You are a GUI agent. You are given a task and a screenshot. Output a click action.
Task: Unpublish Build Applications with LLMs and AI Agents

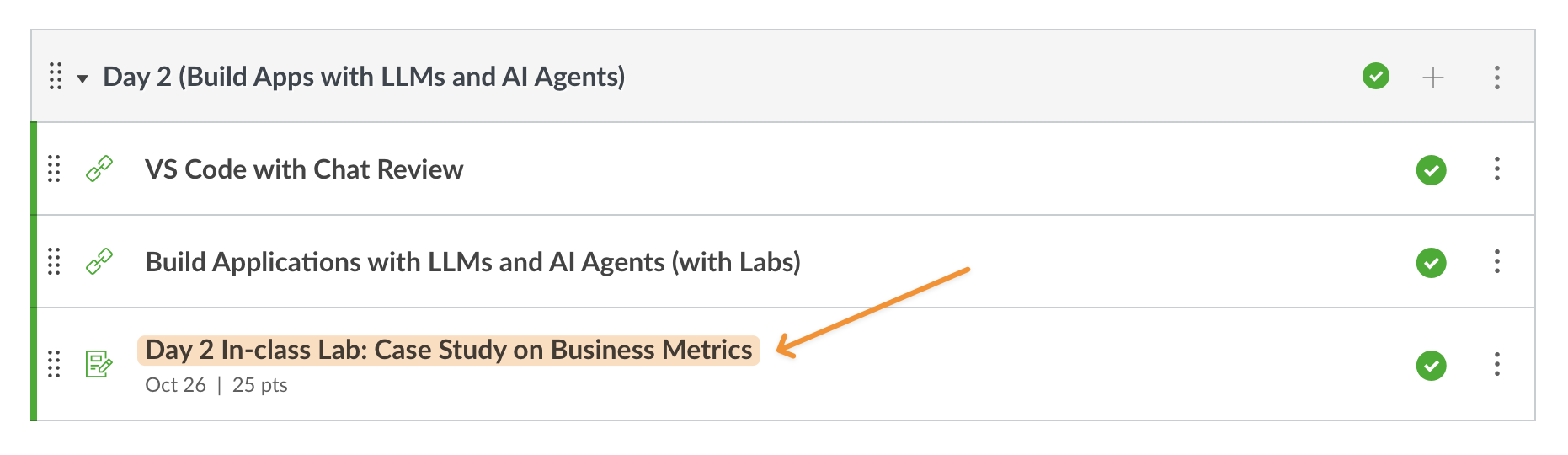click(x=1431, y=263)
